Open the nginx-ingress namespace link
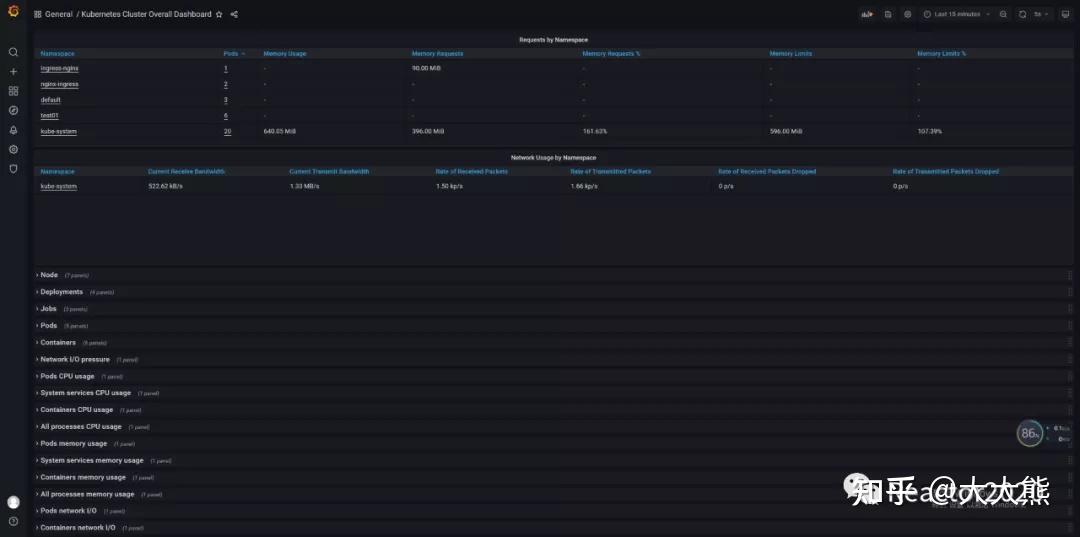 (x=59, y=84)
